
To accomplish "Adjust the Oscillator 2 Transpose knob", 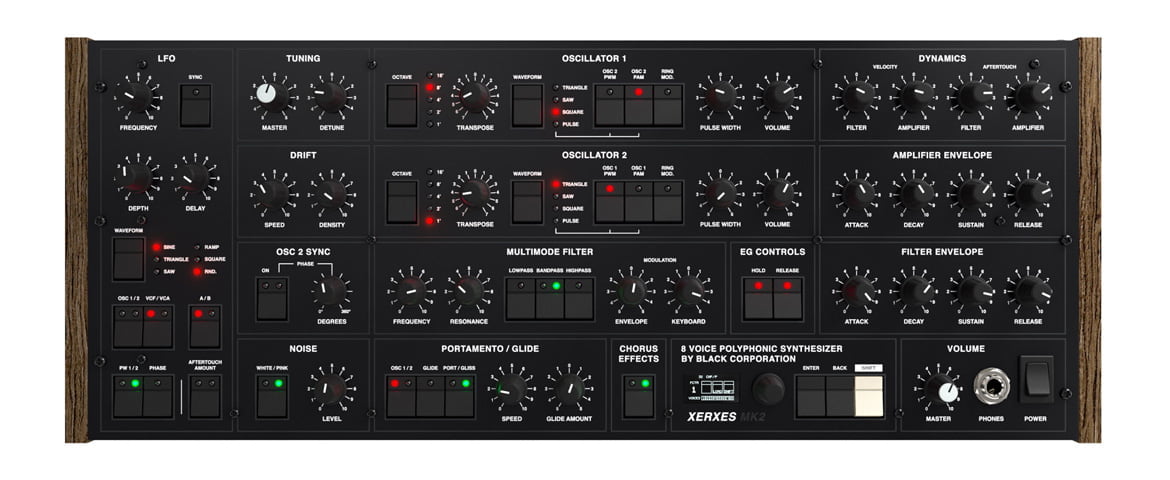I will pos(475,193).
